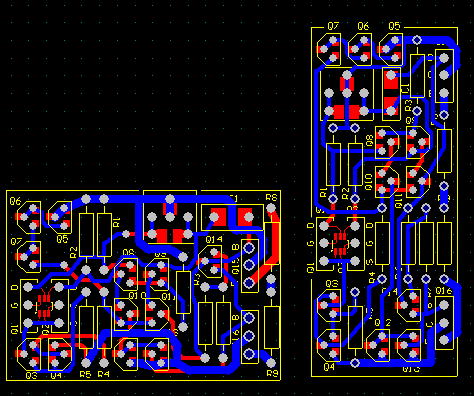Select the Q14 transistor footprint
The width and height of the screenshot is (474, 396).
pos(210,262)
